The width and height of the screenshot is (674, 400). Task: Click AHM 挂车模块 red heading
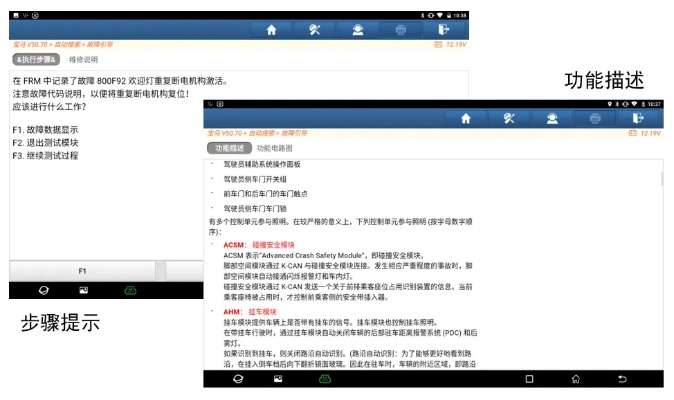coord(251,312)
